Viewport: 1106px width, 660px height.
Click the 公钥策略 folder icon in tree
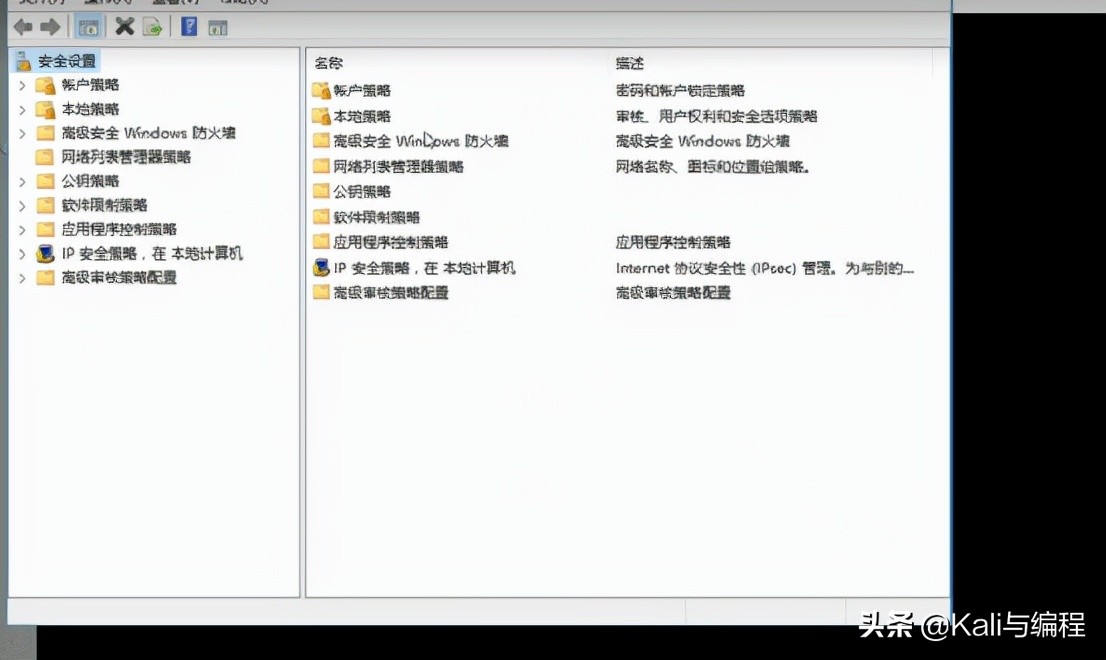coord(45,181)
